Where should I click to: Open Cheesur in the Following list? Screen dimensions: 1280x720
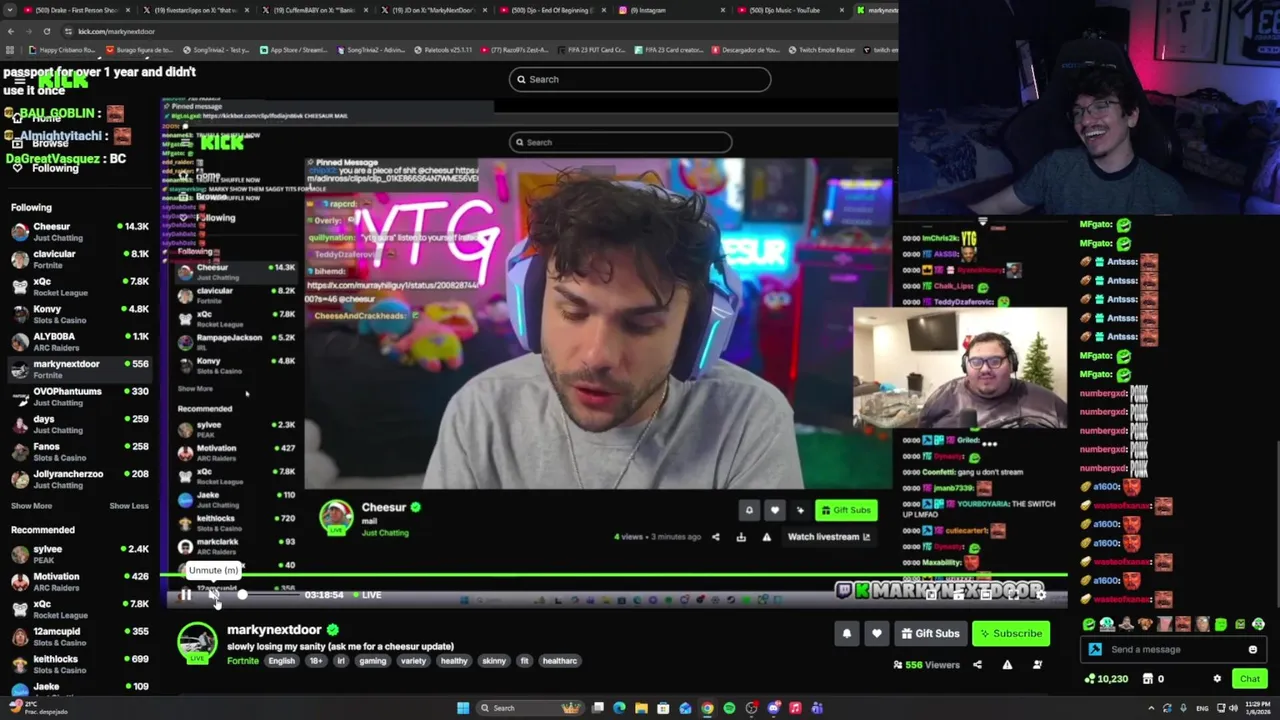tap(80, 232)
